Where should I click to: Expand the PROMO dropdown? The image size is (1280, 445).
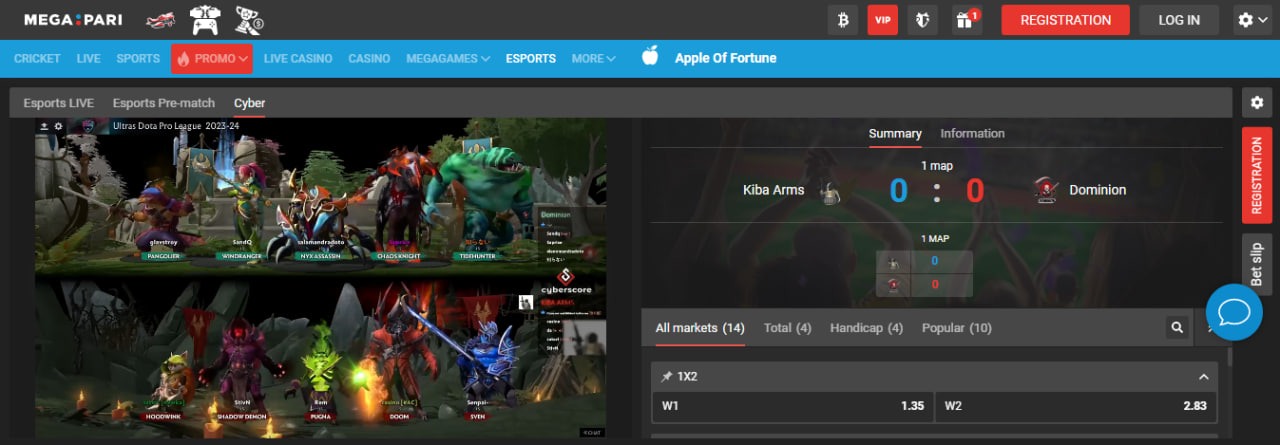pyautogui.click(x=211, y=59)
